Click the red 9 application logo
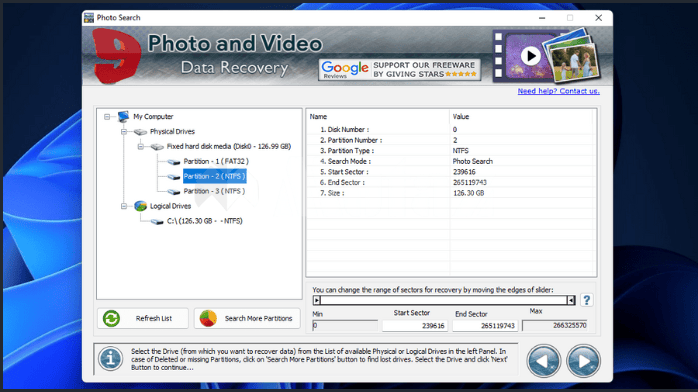The image size is (698, 392). tap(117, 56)
